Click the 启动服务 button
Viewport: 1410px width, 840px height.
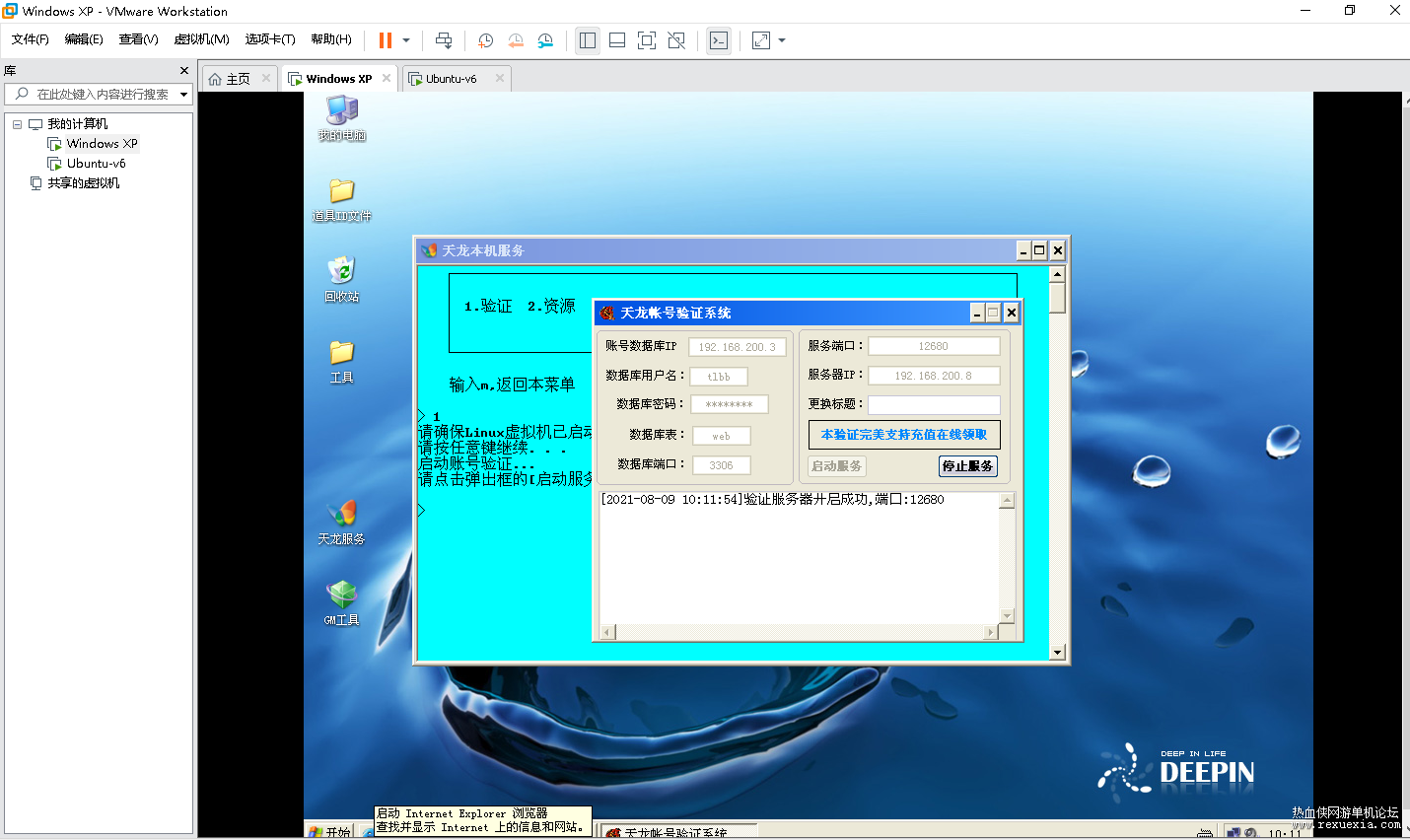pyautogui.click(x=837, y=466)
